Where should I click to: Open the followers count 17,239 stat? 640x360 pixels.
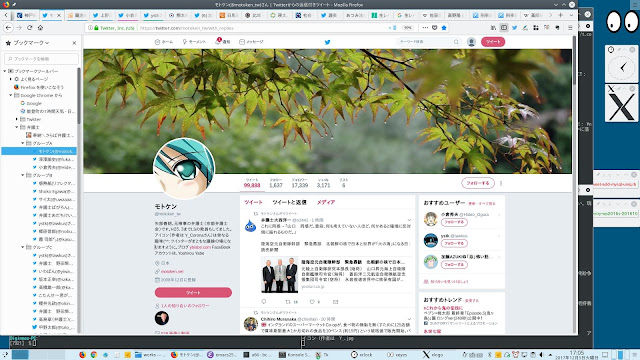[300, 183]
